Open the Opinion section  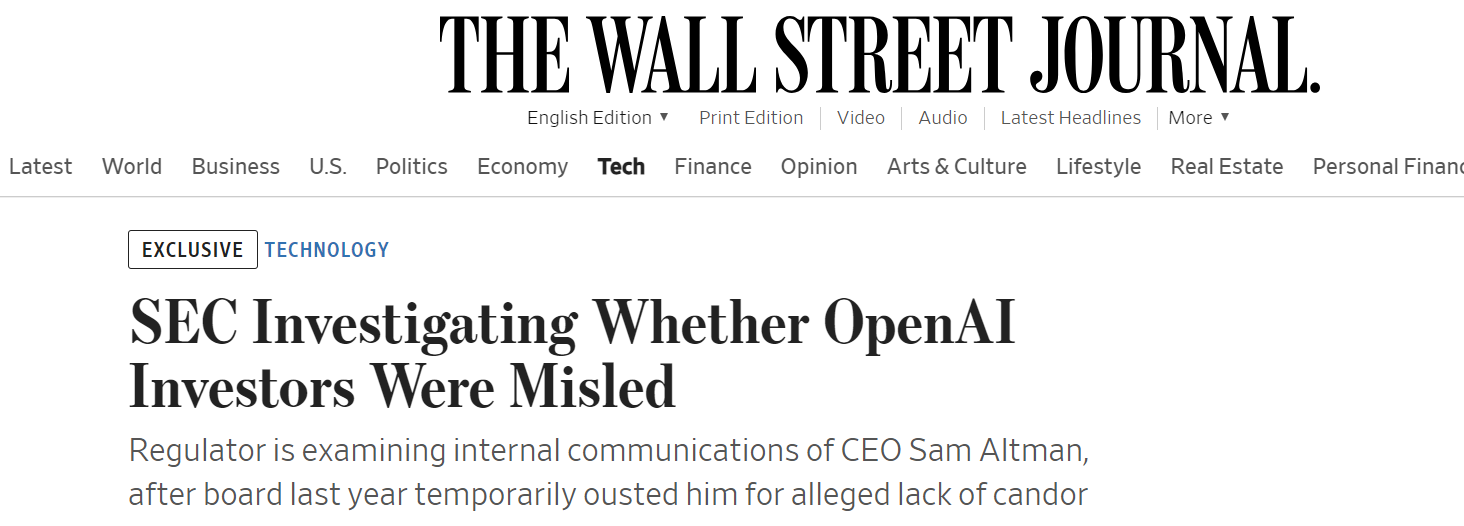coord(819,167)
